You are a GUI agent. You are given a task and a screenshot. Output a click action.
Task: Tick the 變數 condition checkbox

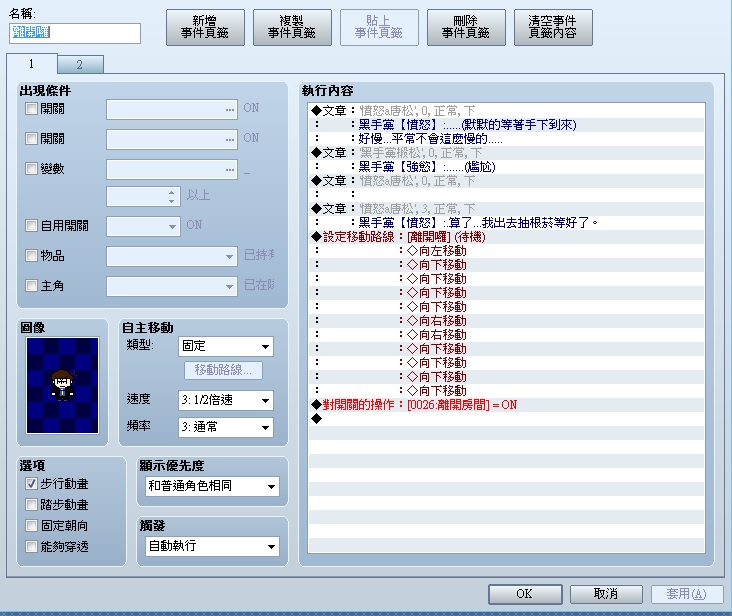[31, 168]
